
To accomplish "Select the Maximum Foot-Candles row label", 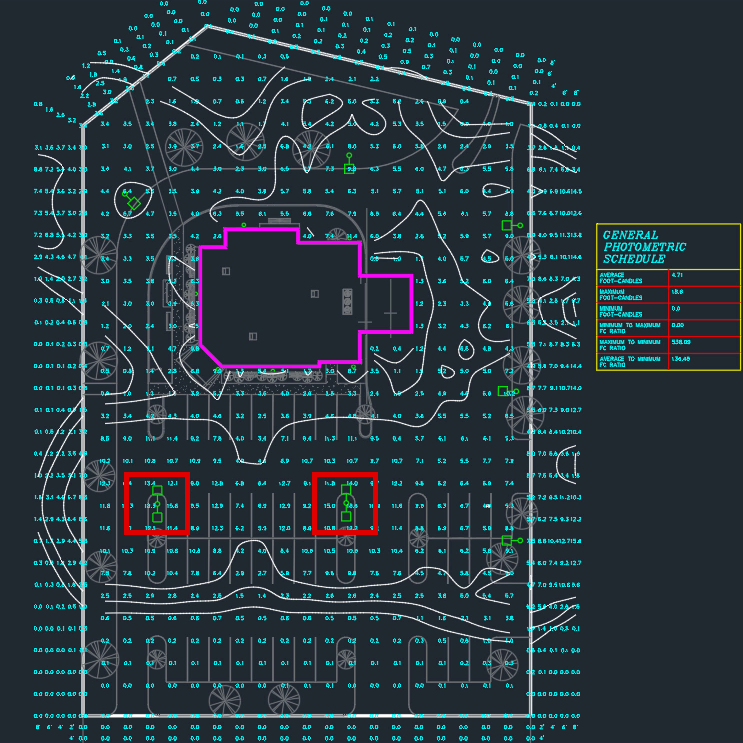I will pos(621,295).
